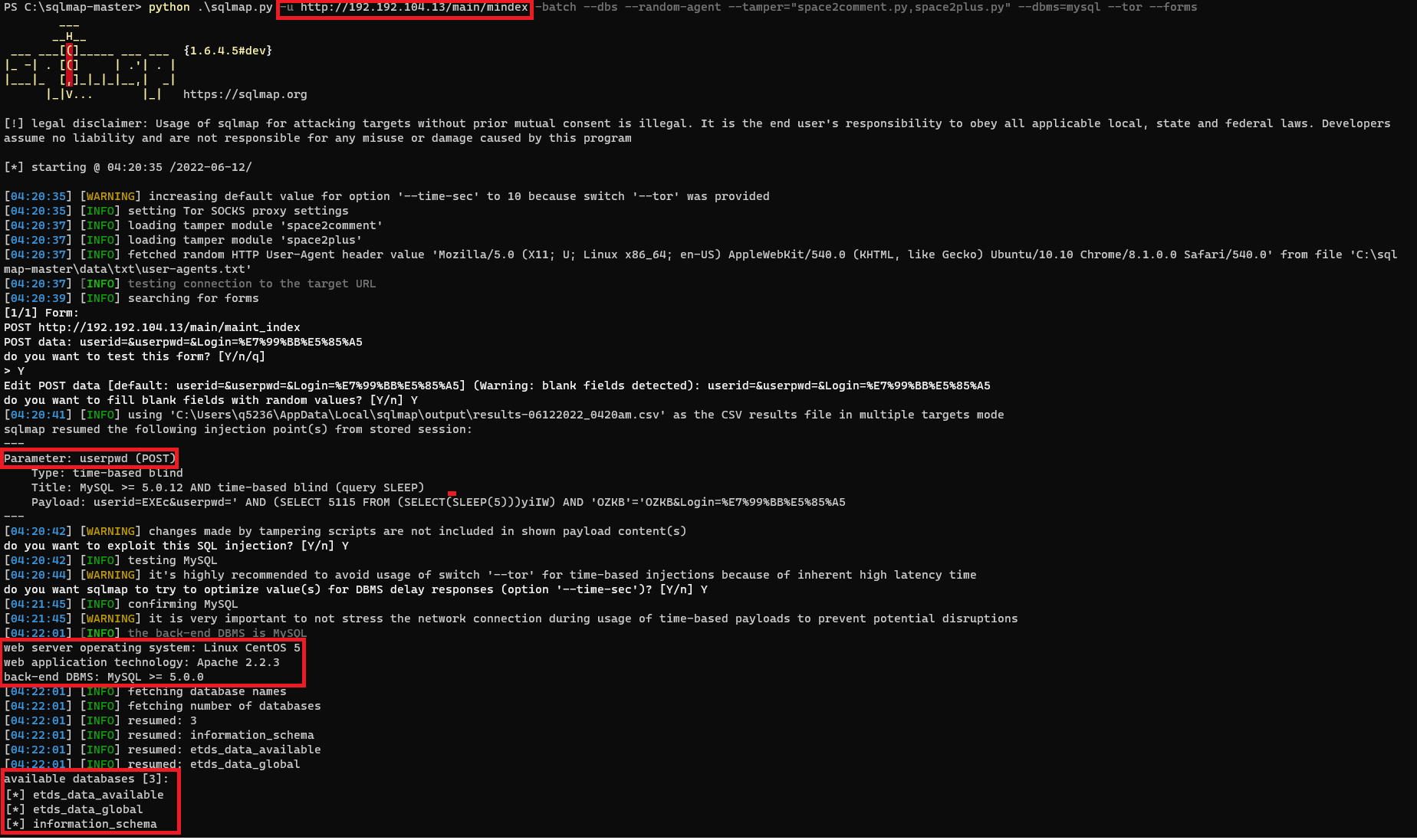Click the '[INFO] confirming MySQL' line
This screenshot has width=1417, height=840.
tap(121, 604)
